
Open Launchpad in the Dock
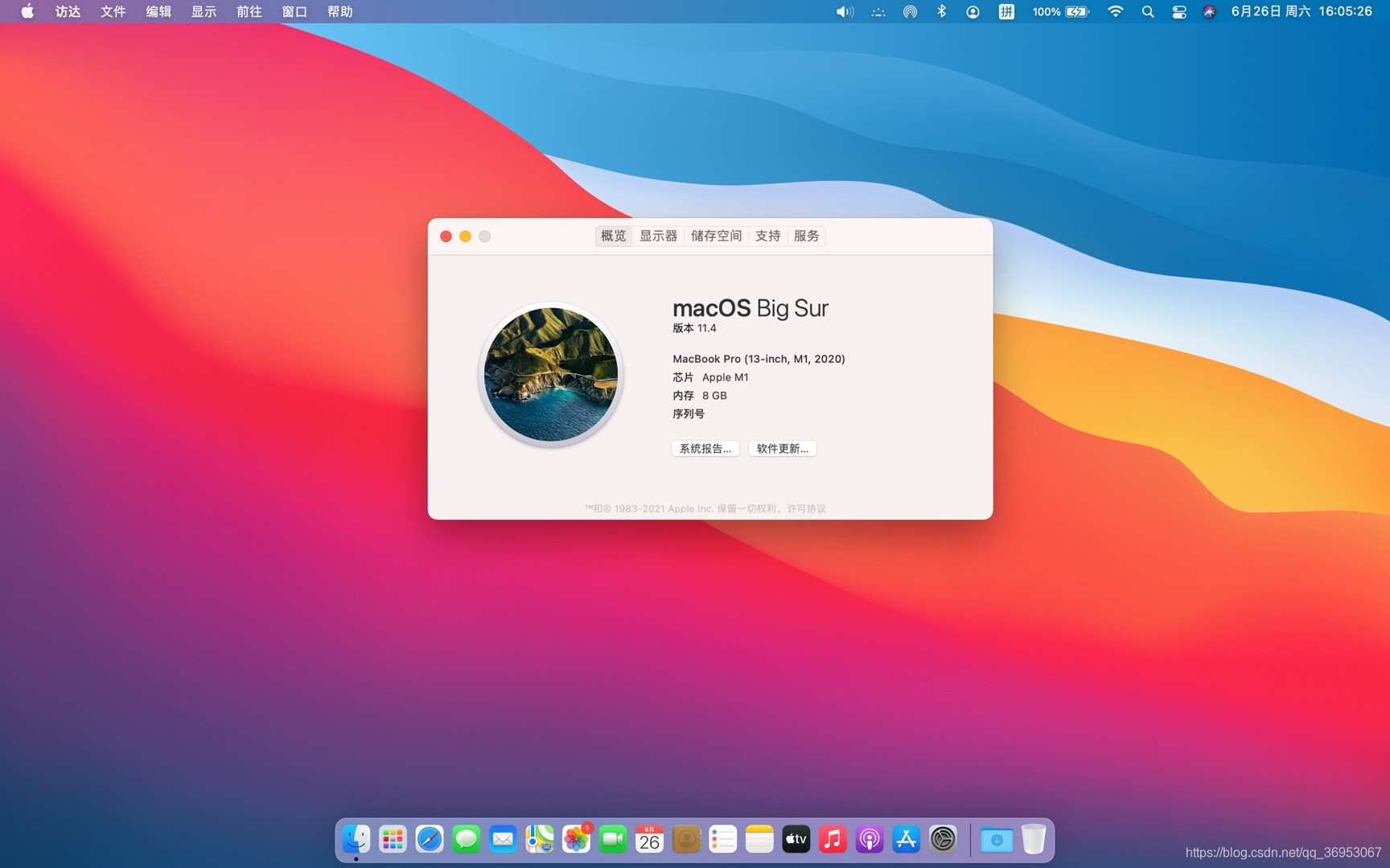click(393, 839)
